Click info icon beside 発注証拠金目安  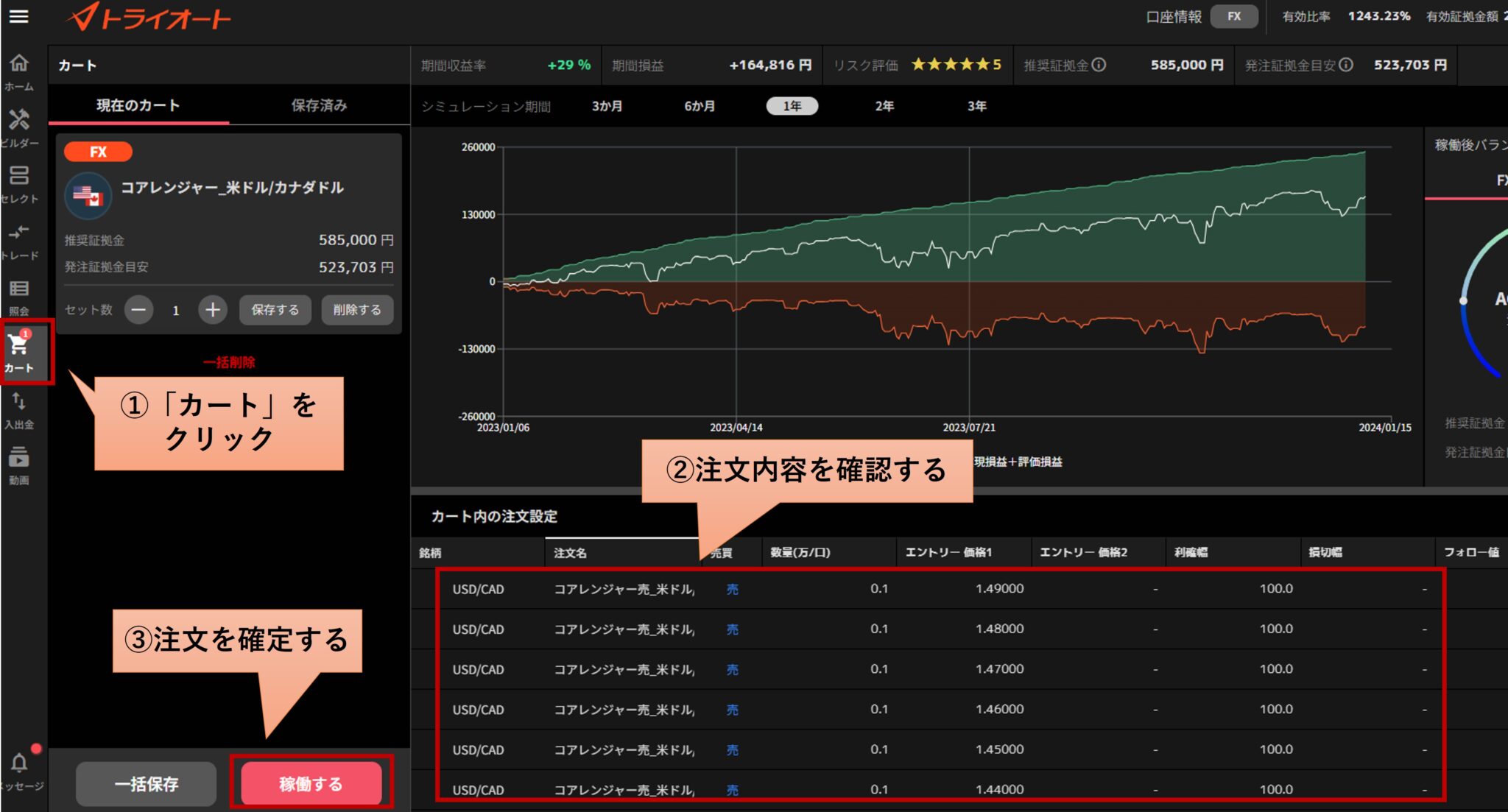pyautogui.click(x=1346, y=65)
